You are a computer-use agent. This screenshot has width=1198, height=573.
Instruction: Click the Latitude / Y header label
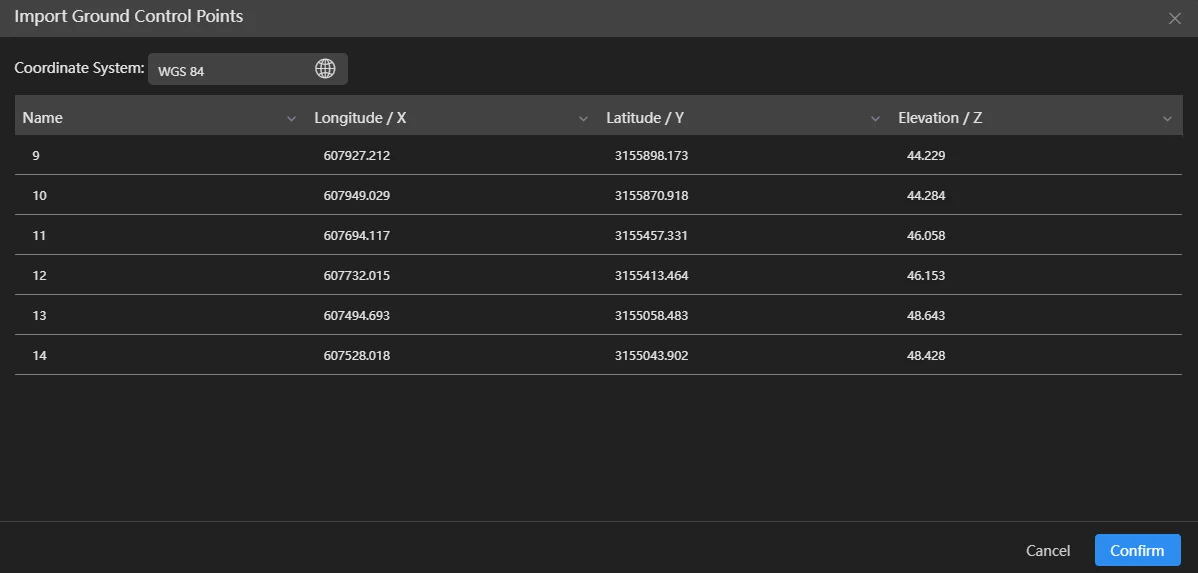(645, 118)
